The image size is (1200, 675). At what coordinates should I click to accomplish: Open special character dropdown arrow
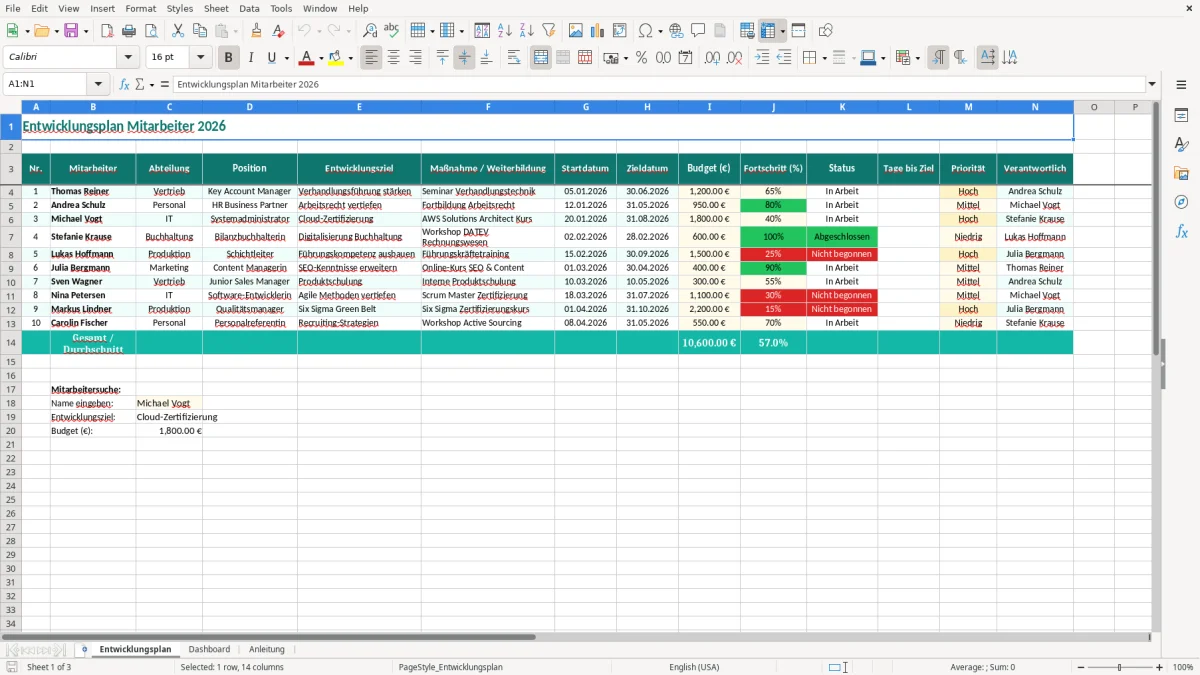click(660, 31)
